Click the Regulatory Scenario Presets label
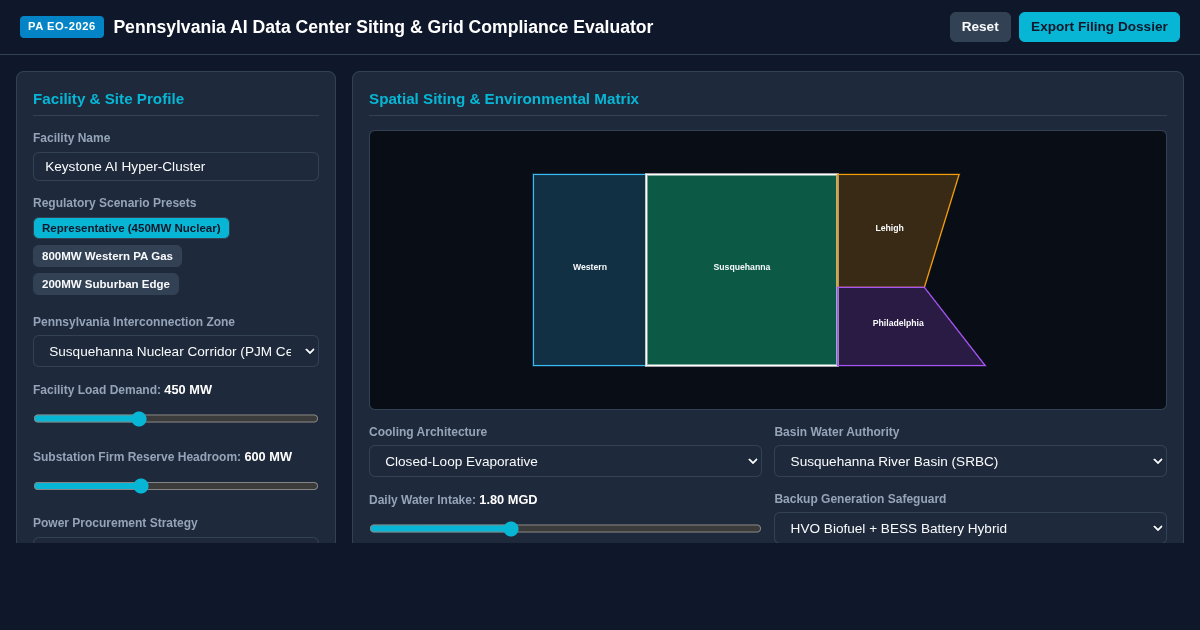 click(x=114, y=203)
